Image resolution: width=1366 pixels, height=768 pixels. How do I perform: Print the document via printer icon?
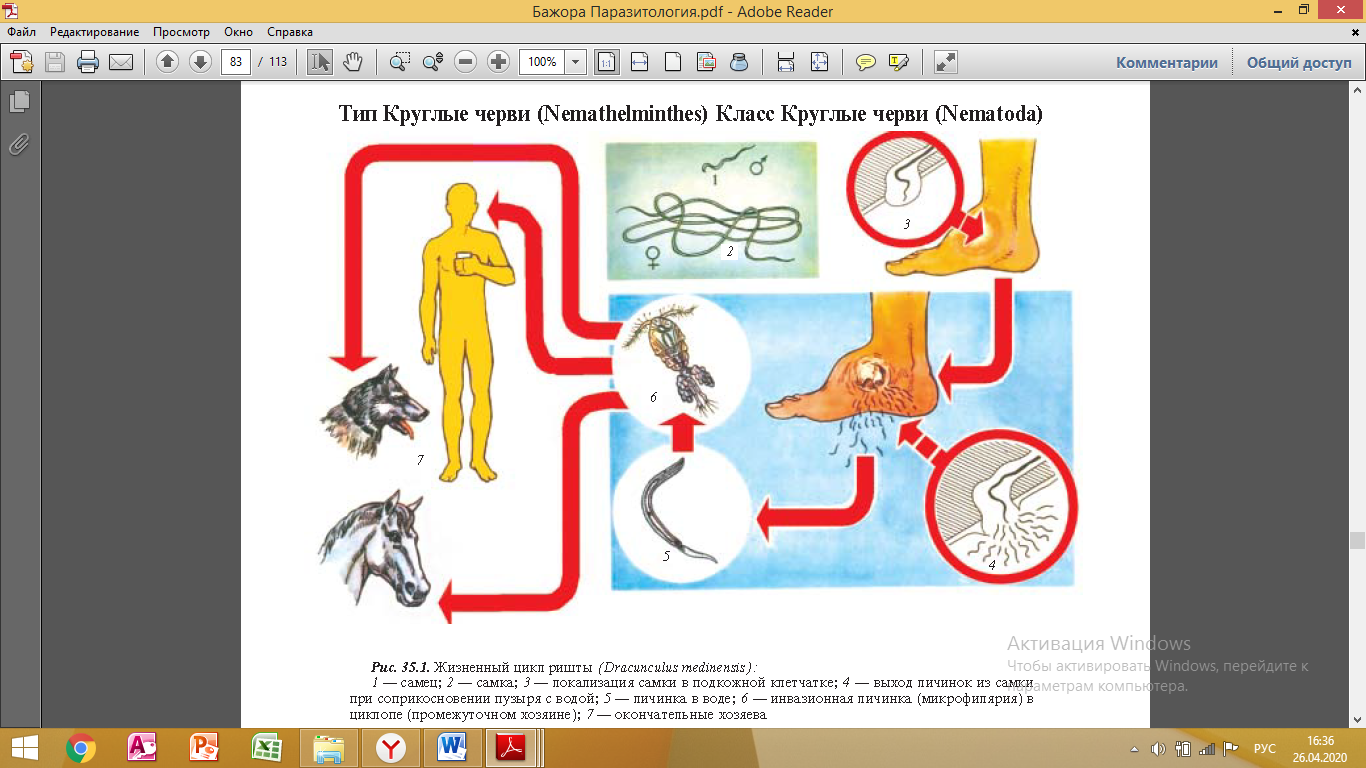pyautogui.click(x=88, y=62)
